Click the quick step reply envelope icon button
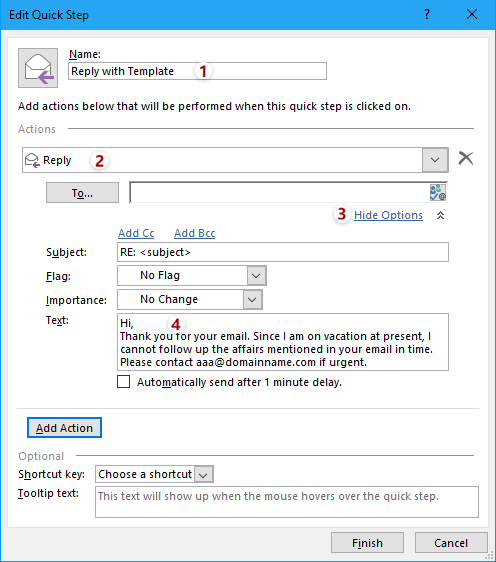496x562 pixels. [x=38, y=68]
